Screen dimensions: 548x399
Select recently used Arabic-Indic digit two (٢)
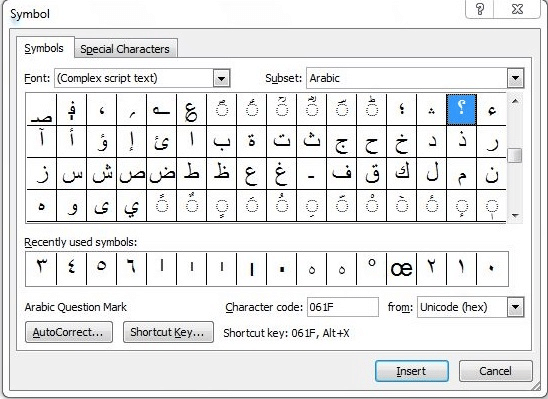pos(432,268)
